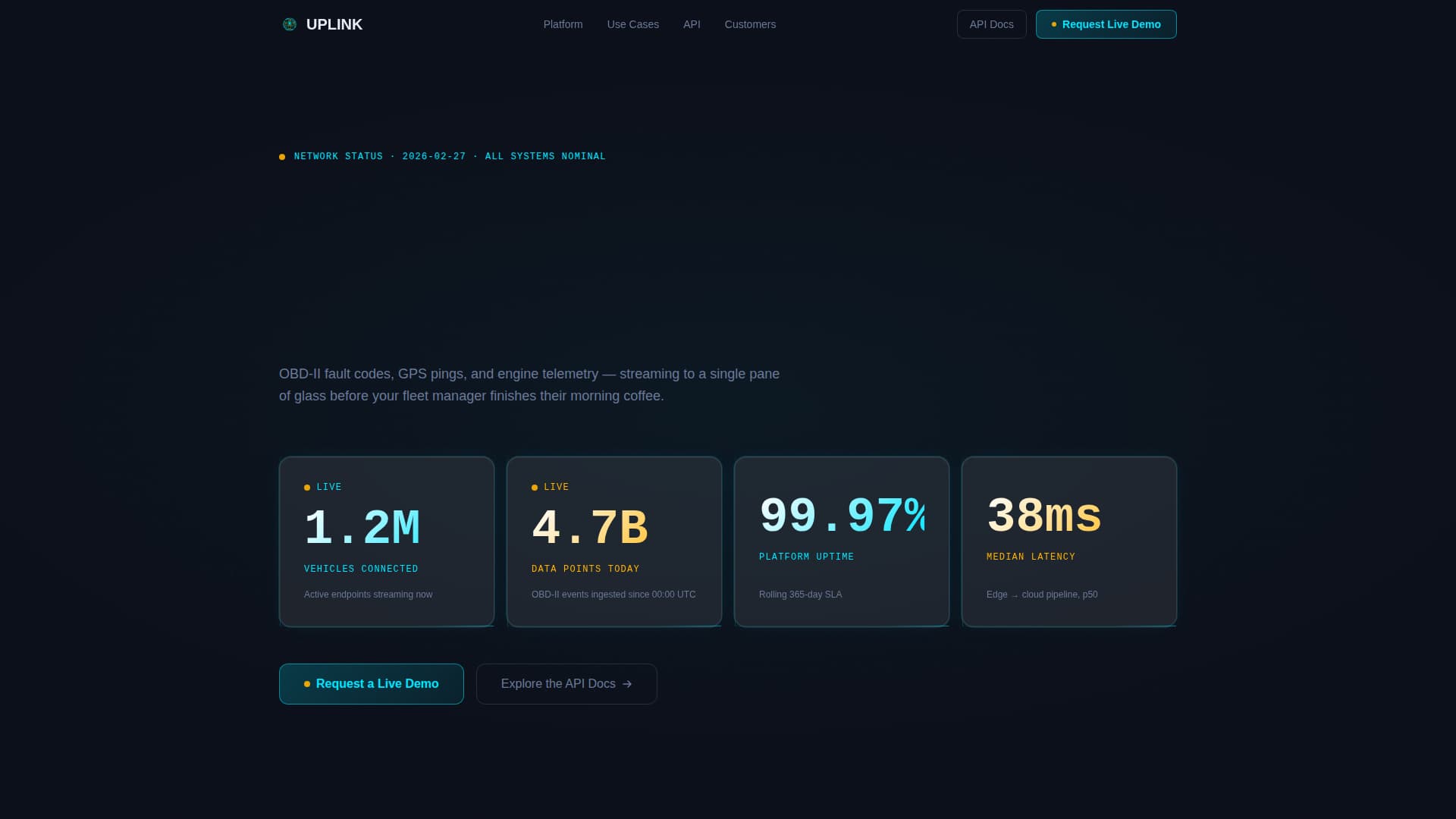
Task: Click Edge → cloud pipeline, p50 text
Action: click(1042, 595)
